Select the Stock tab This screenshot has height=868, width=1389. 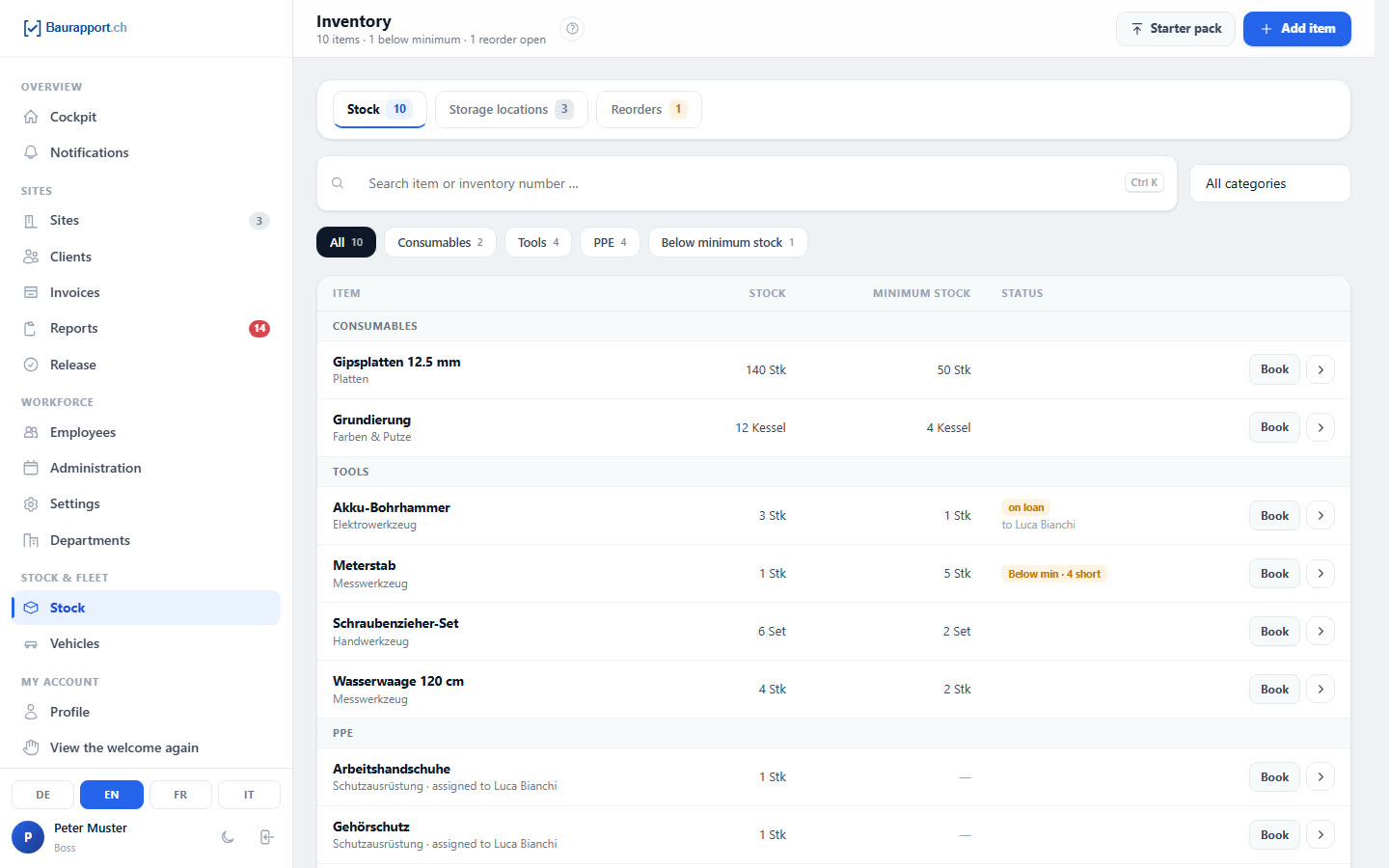(x=379, y=109)
